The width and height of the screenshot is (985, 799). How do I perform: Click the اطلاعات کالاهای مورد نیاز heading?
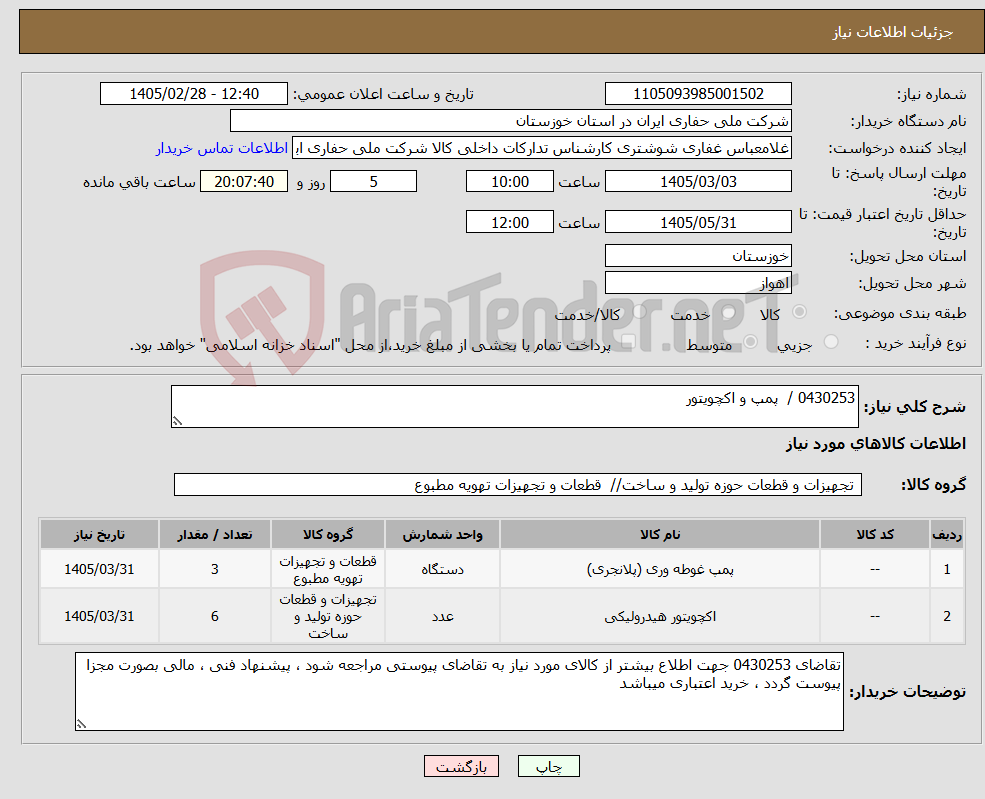pos(876,443)
